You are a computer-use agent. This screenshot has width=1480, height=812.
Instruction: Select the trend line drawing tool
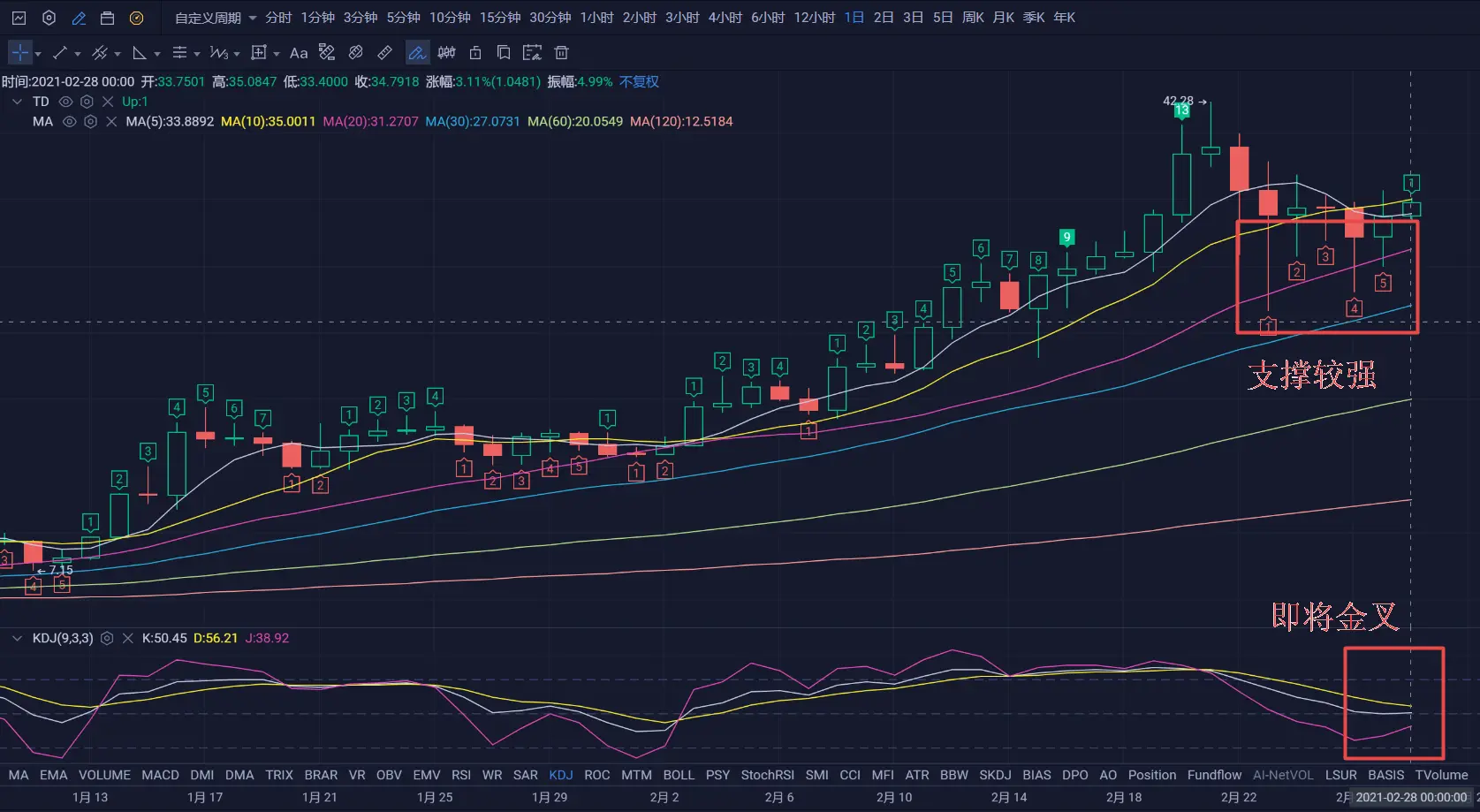pyautogui.click(x=60, y=53)
